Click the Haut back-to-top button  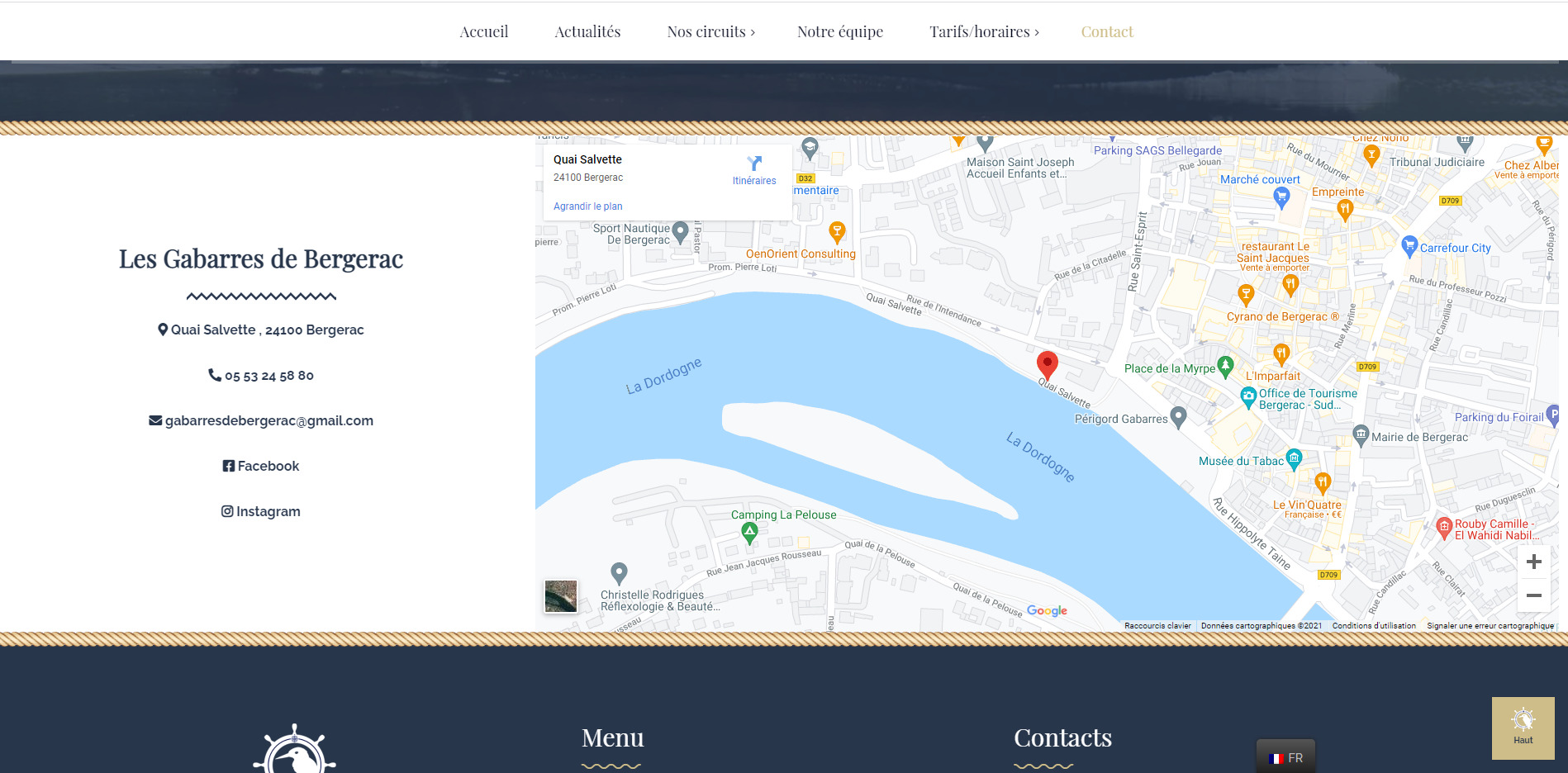pyautogui.click(x=1523, y=728)
